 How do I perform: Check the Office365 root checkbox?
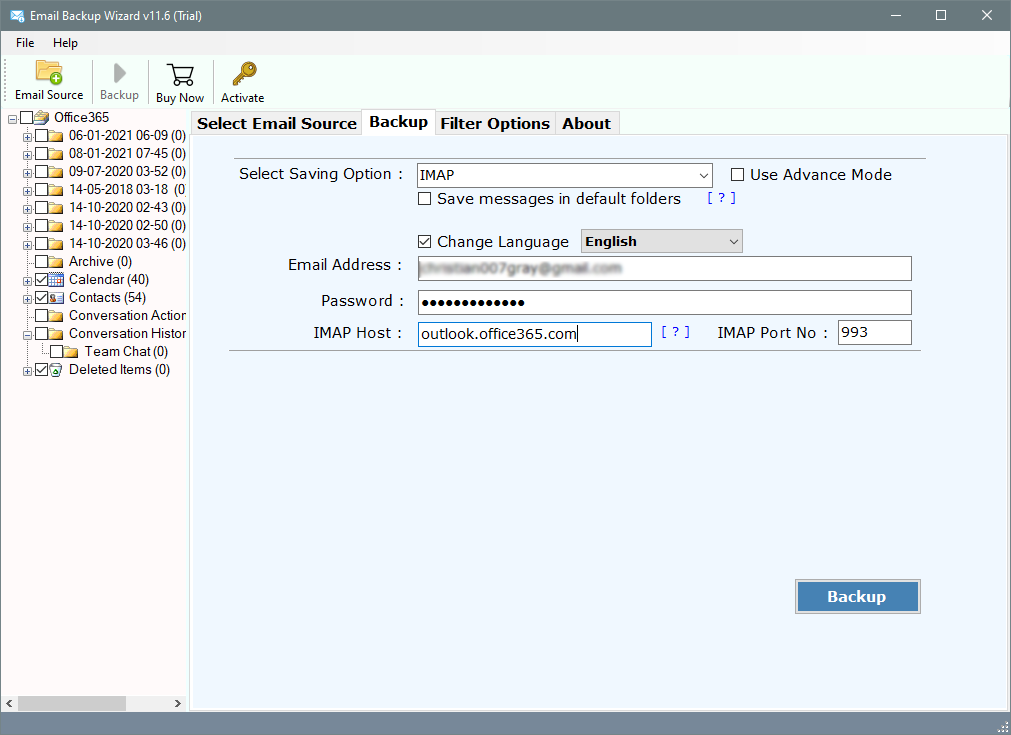point(26,117)
